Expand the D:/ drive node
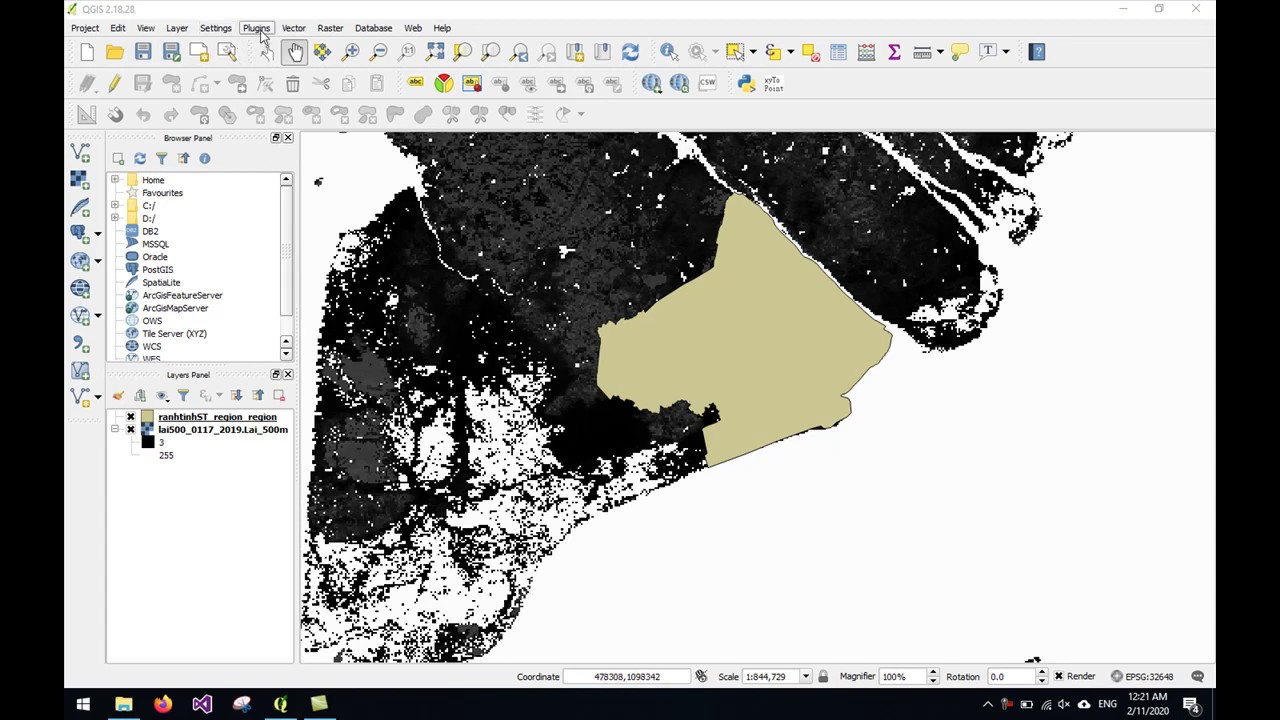The image size is (1280, 720). click(x=115, y=218)
